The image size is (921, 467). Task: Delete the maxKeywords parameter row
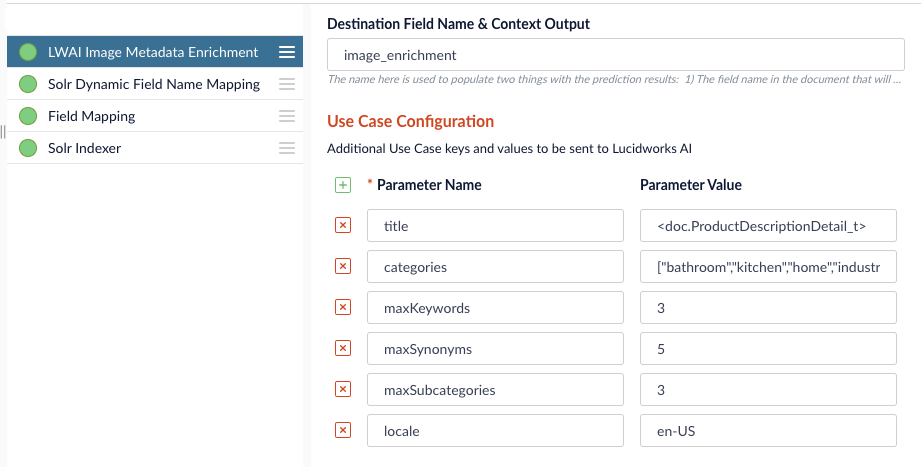pos(343,307)
